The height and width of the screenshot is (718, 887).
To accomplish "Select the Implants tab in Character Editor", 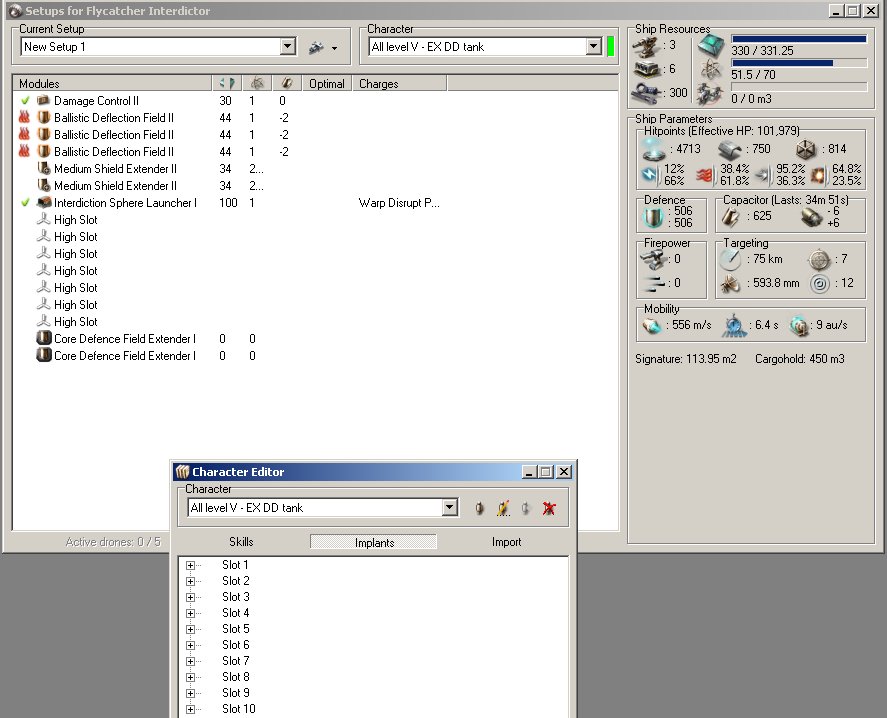I will coord(374,542).
